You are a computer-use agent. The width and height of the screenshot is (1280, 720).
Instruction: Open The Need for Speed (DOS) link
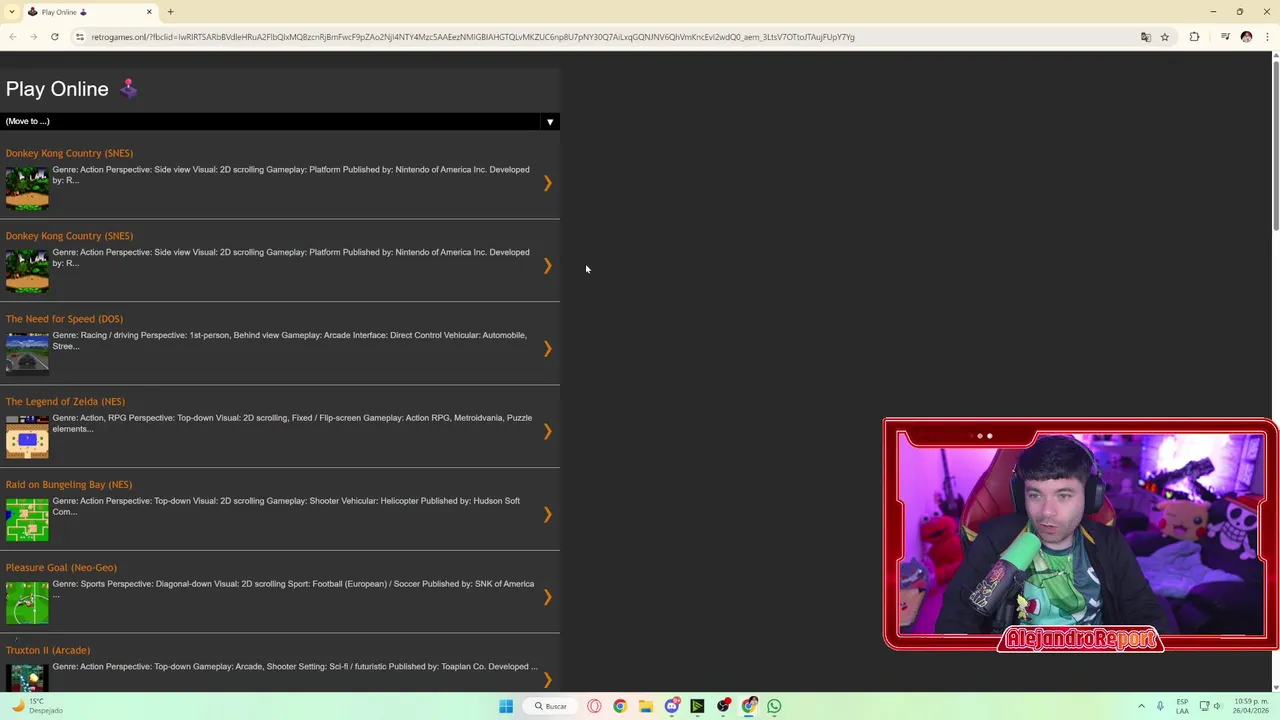click(64, 319)
